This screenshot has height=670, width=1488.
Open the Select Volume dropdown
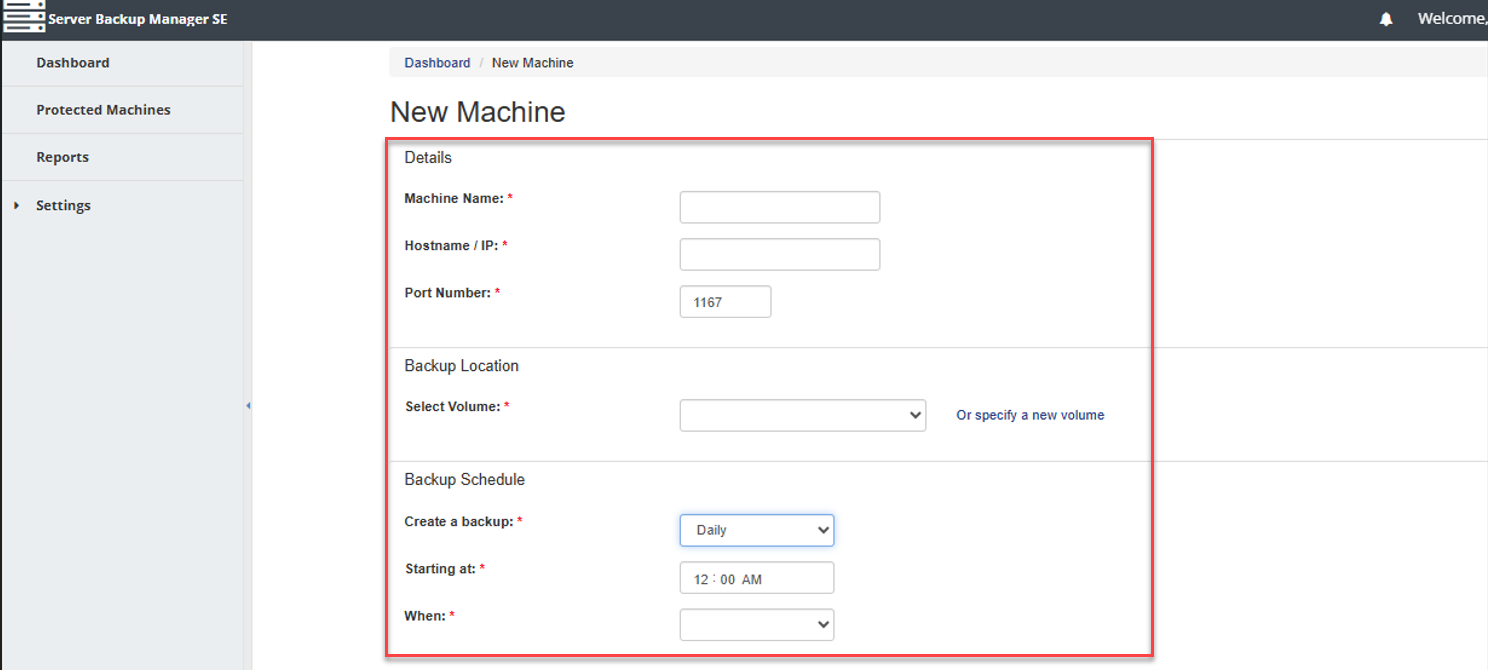803,415
